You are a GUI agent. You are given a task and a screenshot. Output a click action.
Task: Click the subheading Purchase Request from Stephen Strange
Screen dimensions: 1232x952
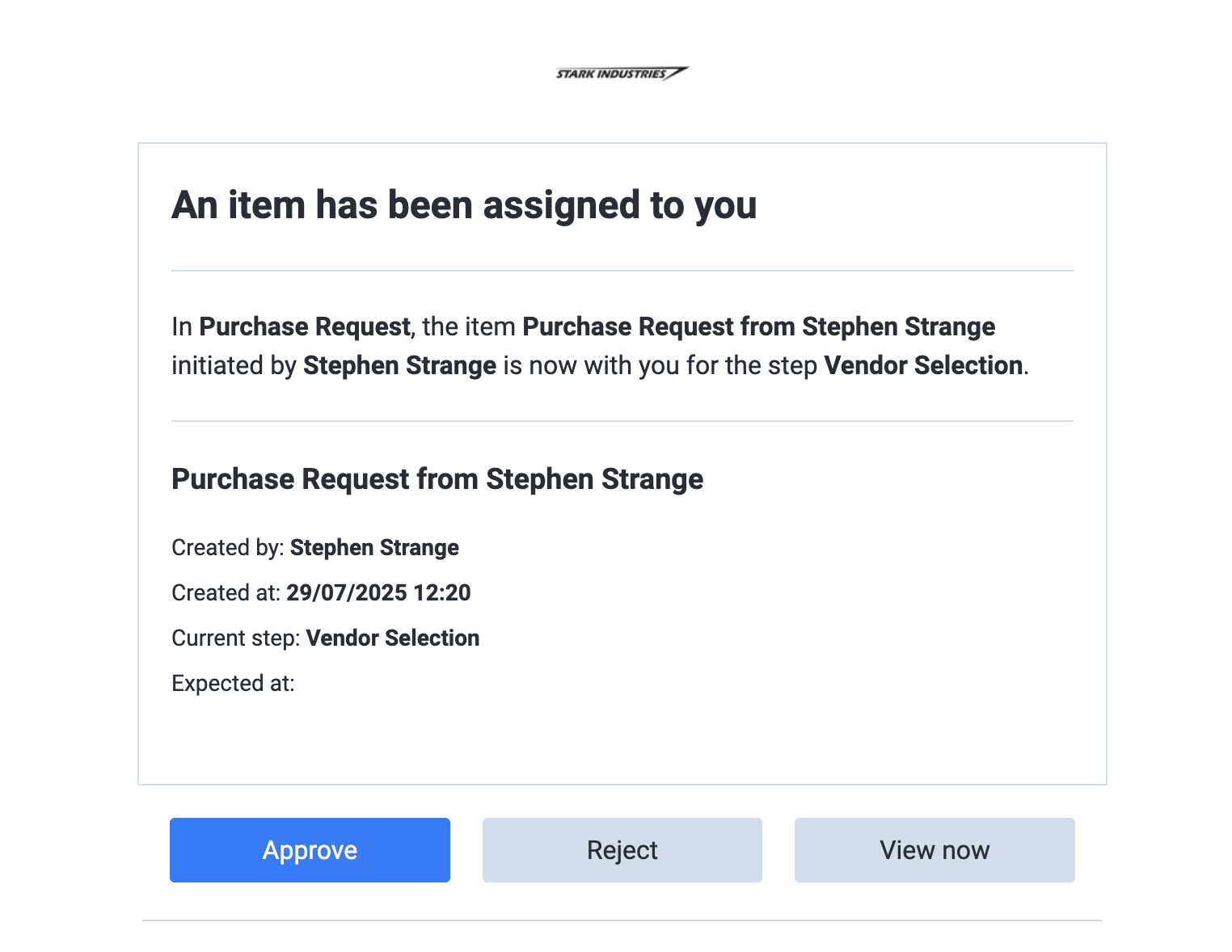tap(437, 479)
